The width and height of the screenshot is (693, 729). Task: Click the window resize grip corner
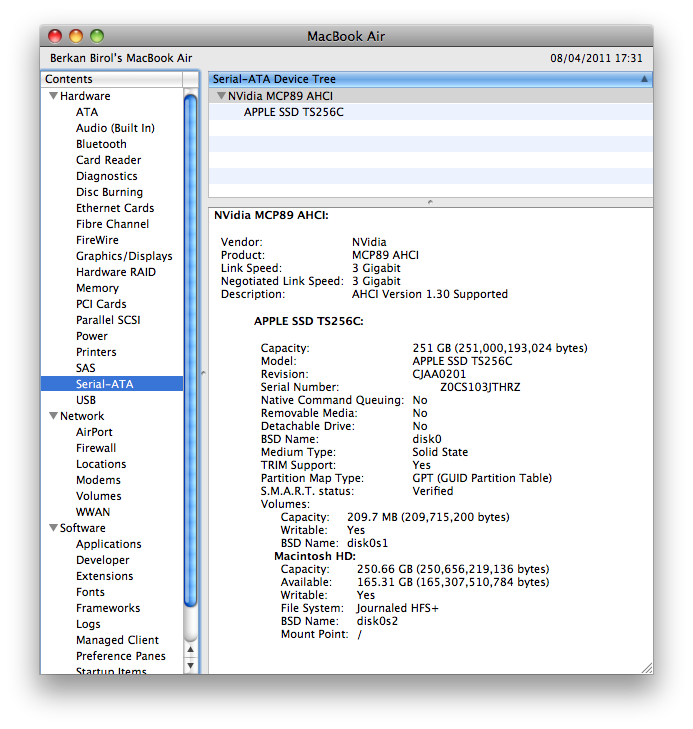647,668
